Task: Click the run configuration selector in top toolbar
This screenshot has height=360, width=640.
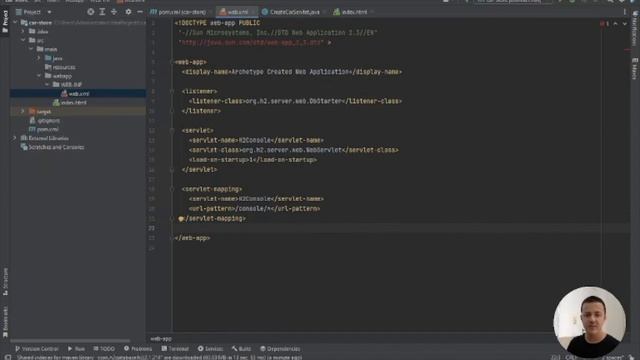Action: click(x=512, y=2)
